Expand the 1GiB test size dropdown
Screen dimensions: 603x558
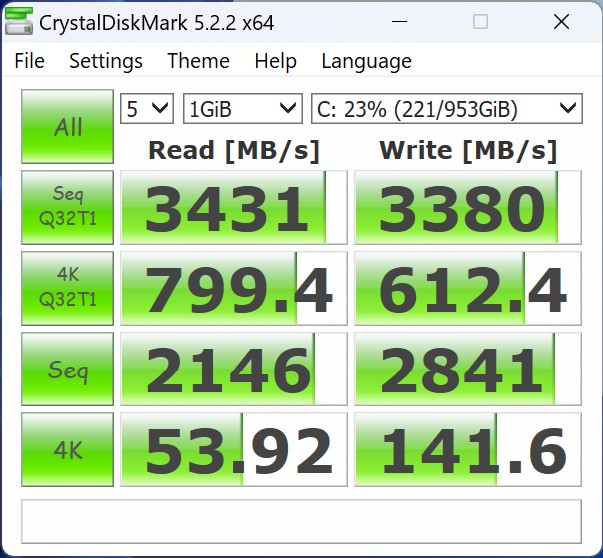tap(243, 109)
